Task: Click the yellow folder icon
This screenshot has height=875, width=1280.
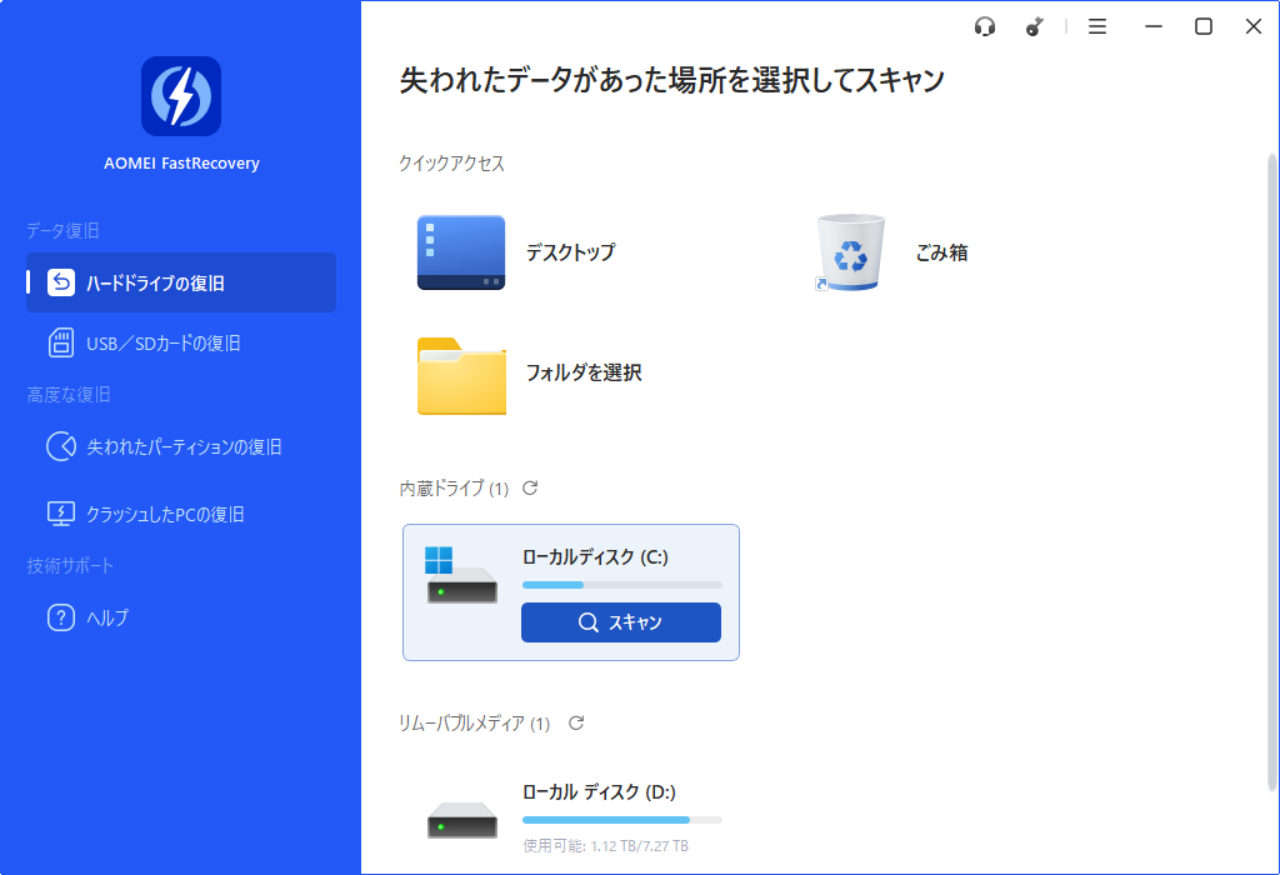Action: 461,376
